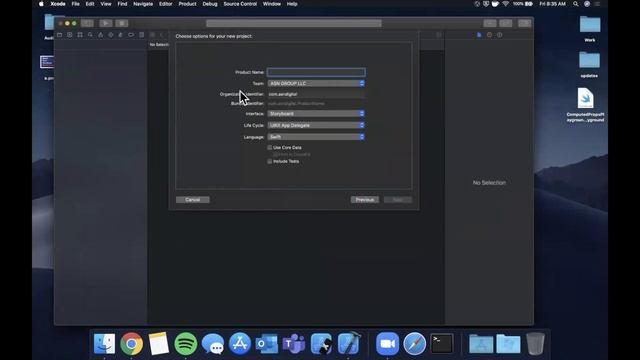
Task: Click the Library plus button in toolbar
Action: pos(490,23)
